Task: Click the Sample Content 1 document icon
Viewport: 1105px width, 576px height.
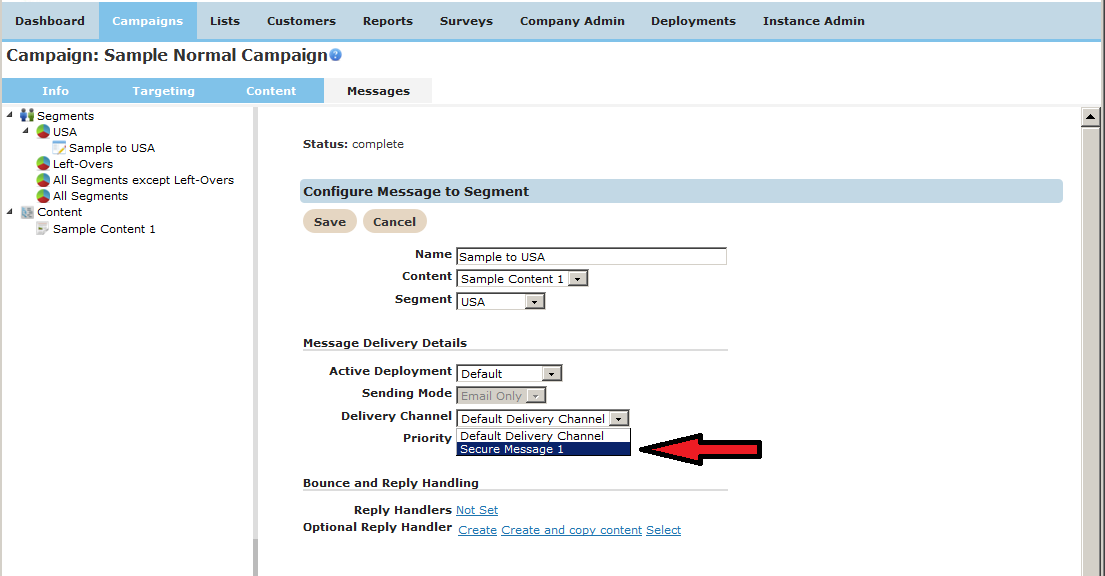Action: 43,229
